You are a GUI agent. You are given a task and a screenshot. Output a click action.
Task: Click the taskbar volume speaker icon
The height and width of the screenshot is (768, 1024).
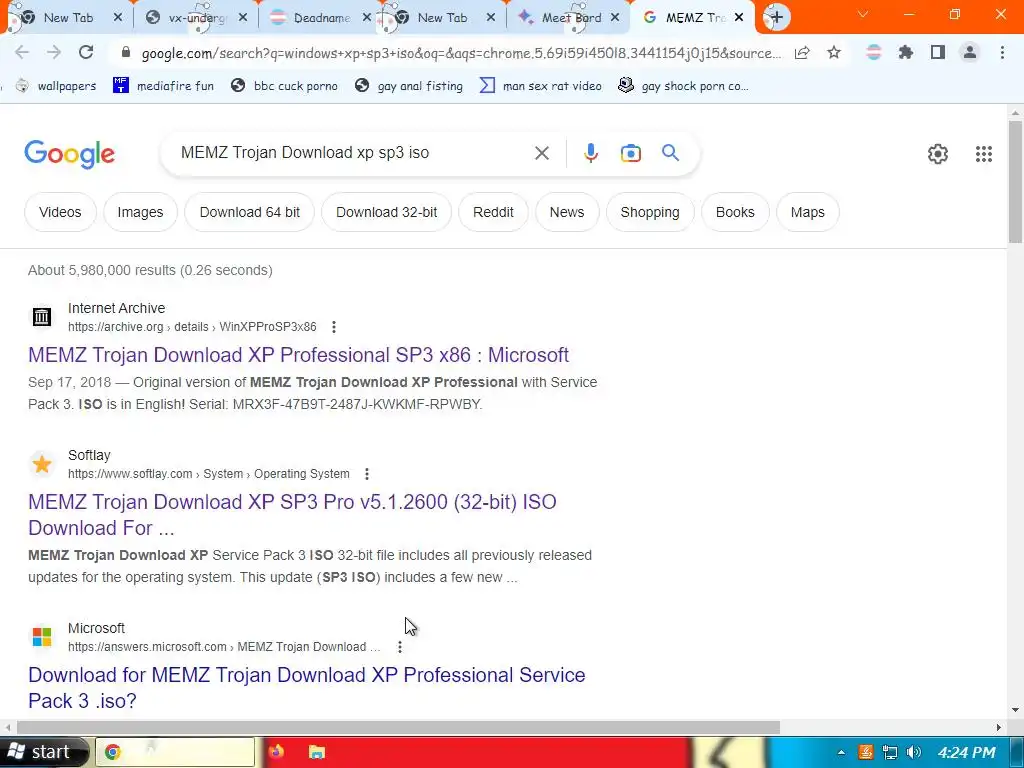914,752
